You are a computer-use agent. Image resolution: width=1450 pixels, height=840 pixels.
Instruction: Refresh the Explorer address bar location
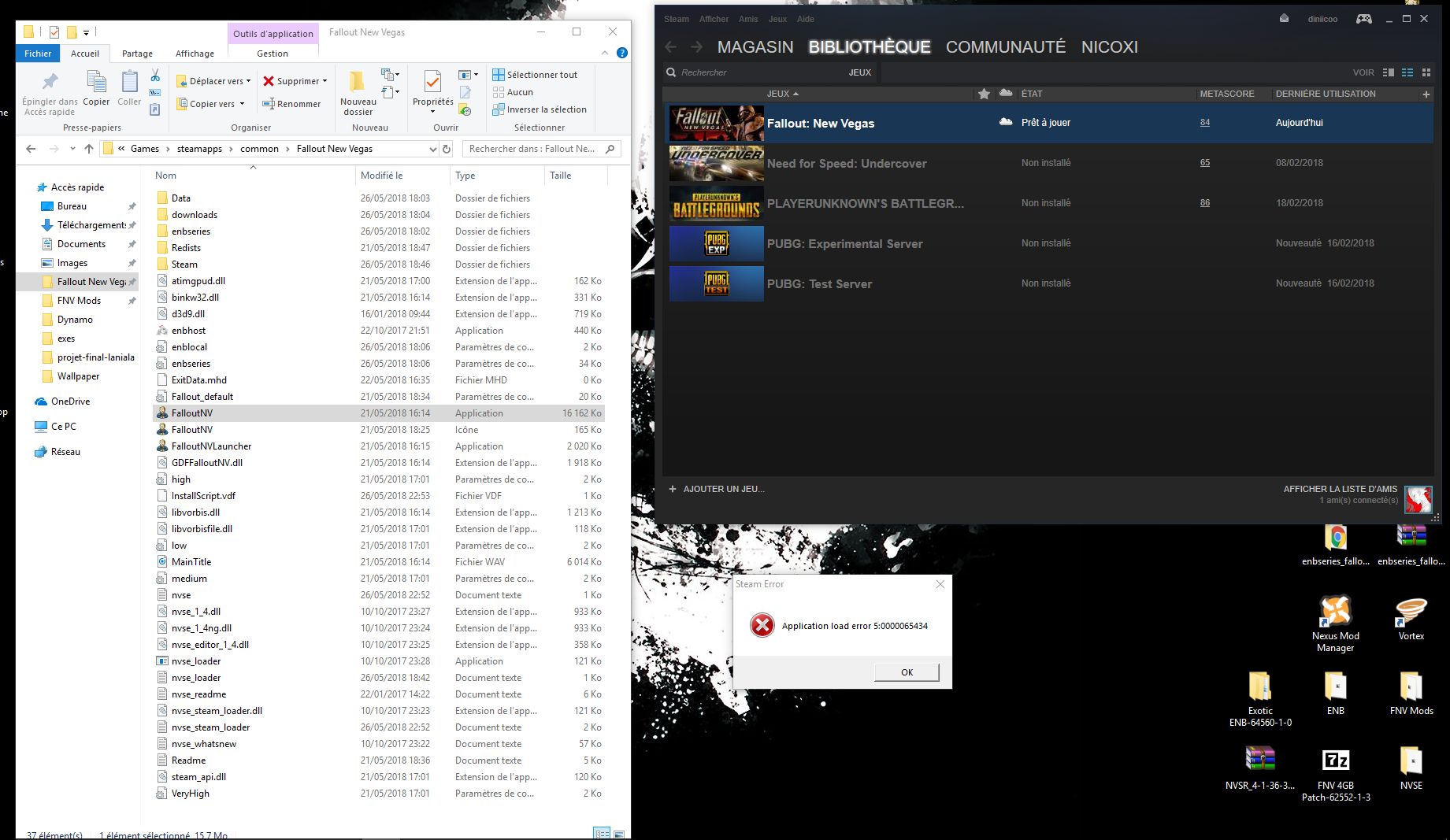(x=447, y=149)
